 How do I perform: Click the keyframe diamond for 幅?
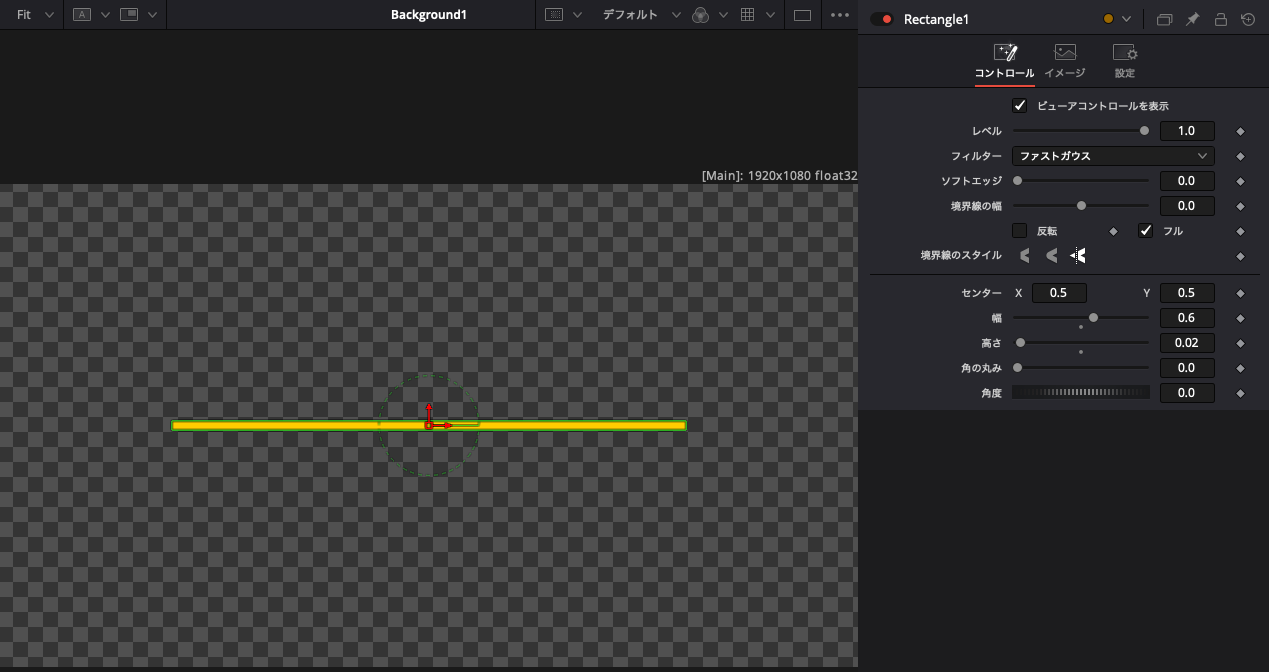coord(1240,318)
